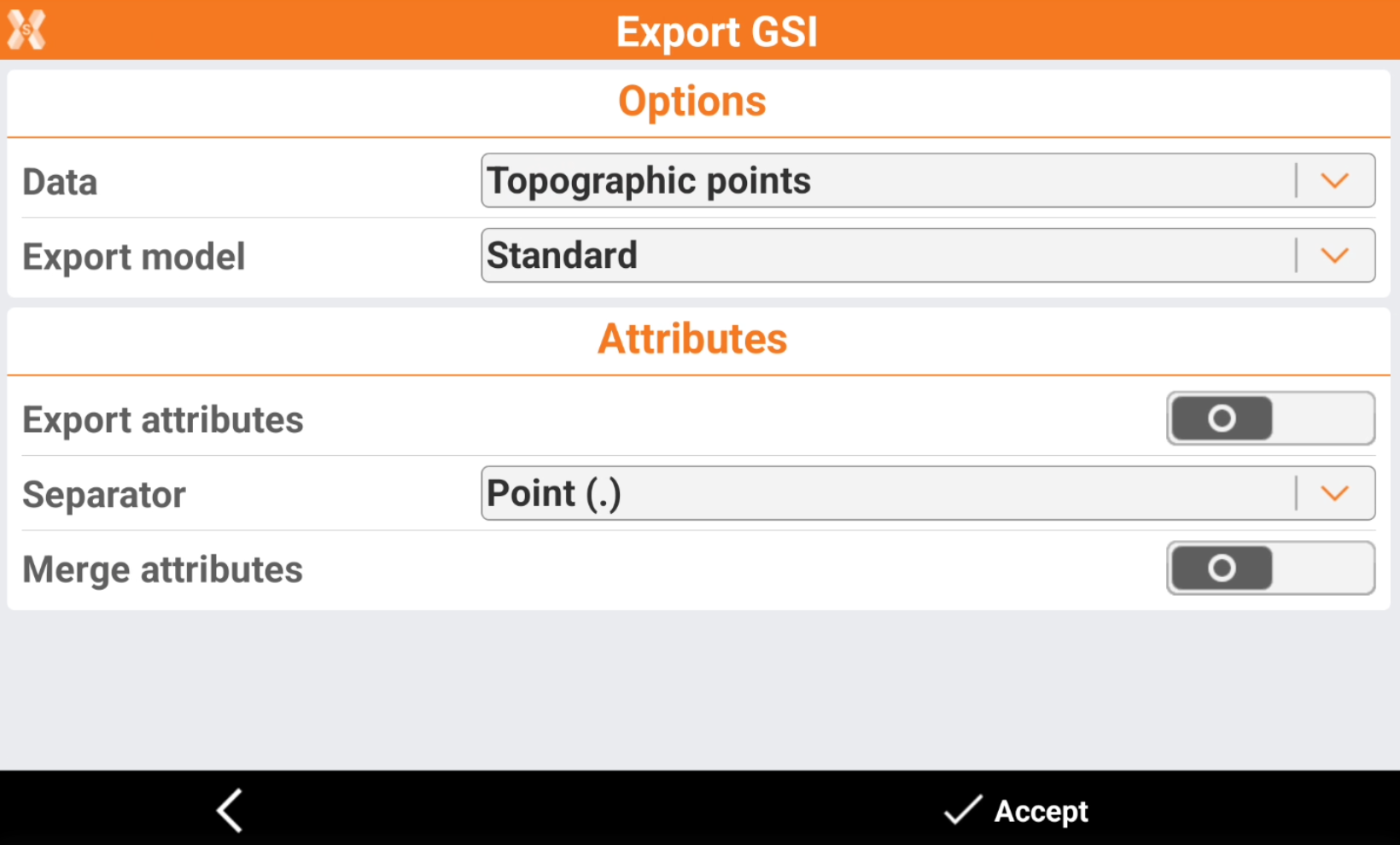Open the Topographic points data dropdown
1400x845 pixels.
click(888, 181)
